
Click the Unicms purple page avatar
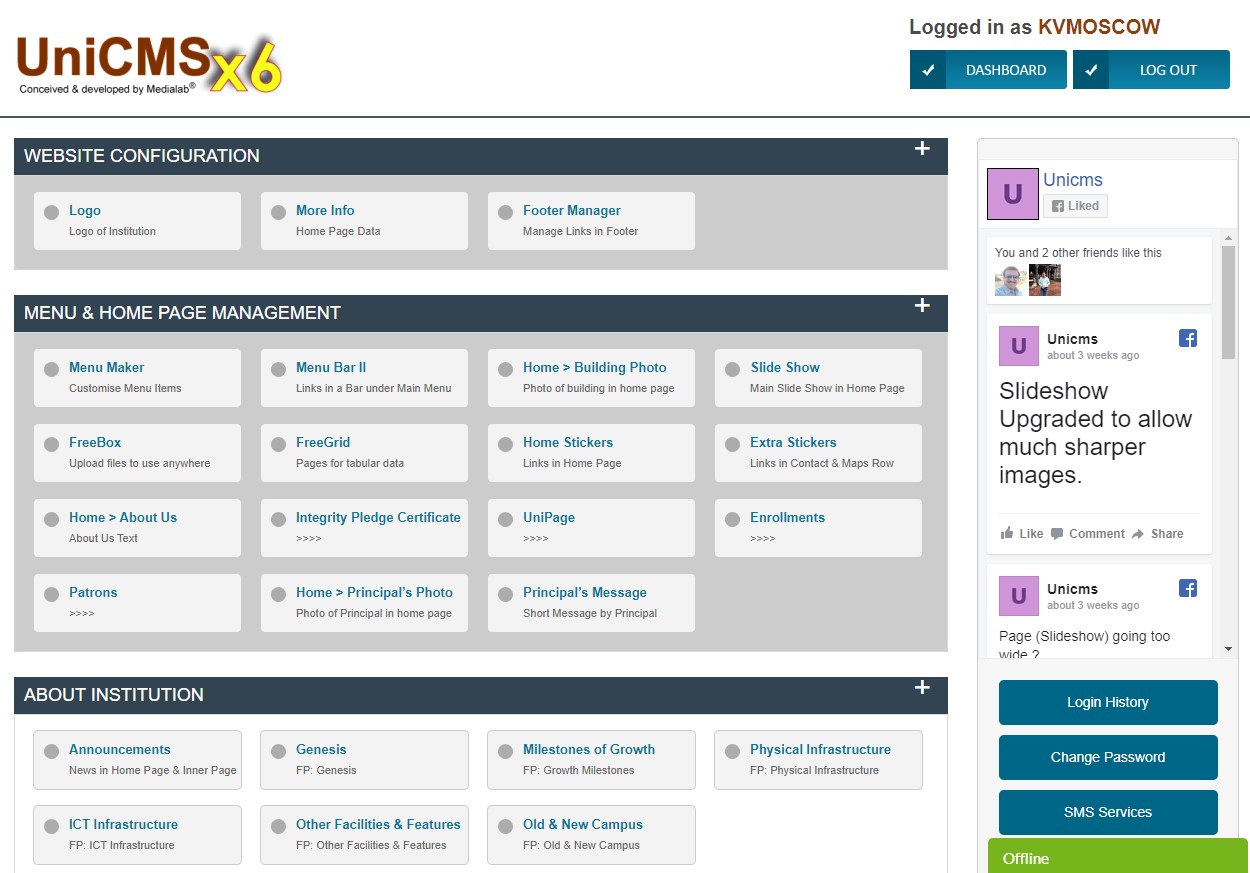click(1013, 194)
